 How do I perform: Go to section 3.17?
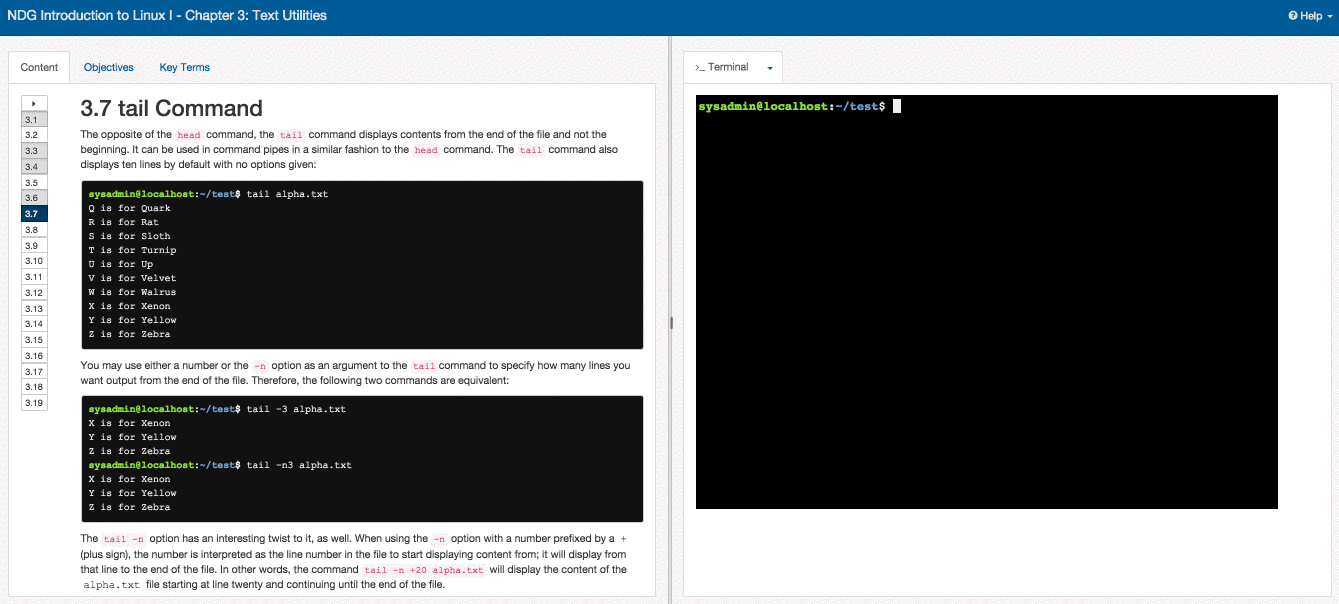tap(34, 371)
